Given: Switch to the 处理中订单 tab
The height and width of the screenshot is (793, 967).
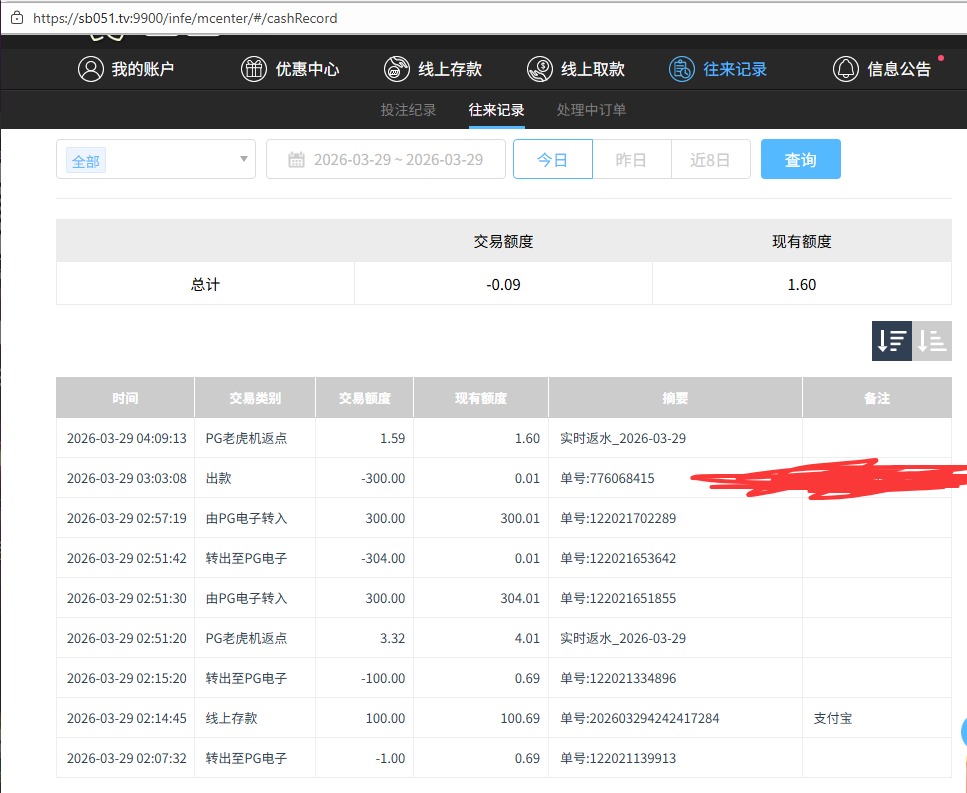Looking at the screenshot, I should click(591, 110).
